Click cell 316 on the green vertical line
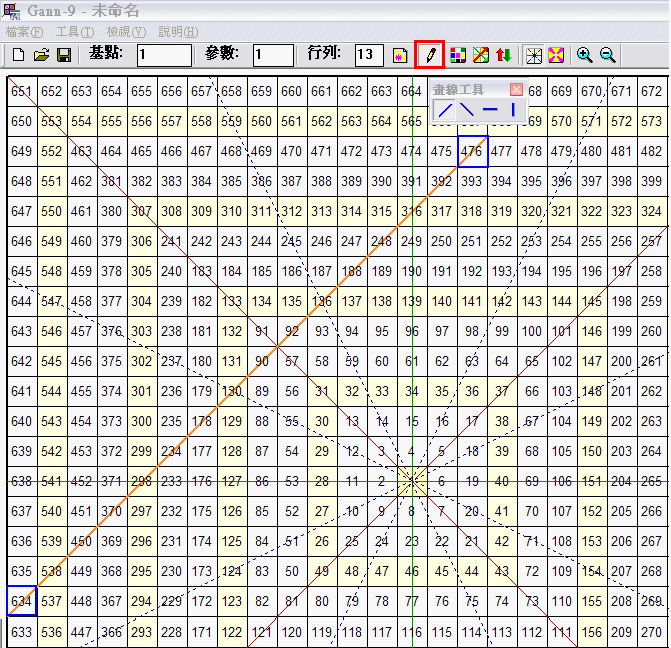The image size is (671, 648). pyautogui.click(x=412, y=211)
